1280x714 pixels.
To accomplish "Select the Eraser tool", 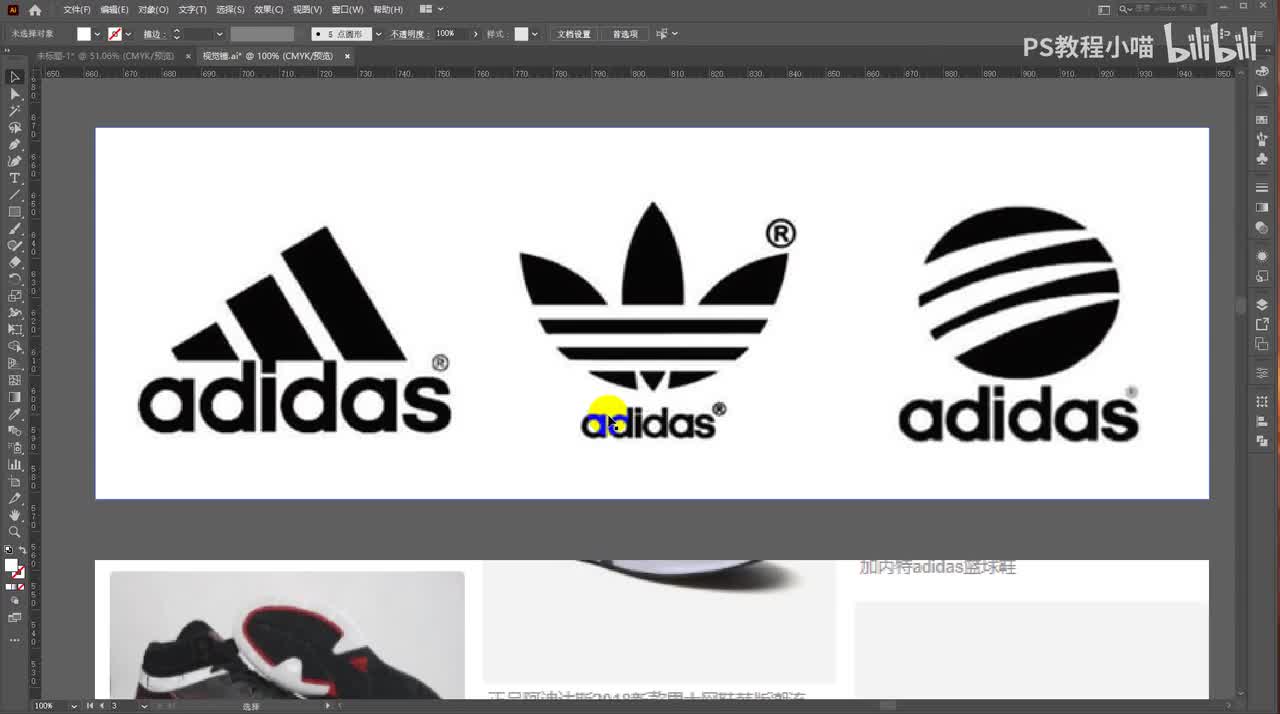I will 15,262.
